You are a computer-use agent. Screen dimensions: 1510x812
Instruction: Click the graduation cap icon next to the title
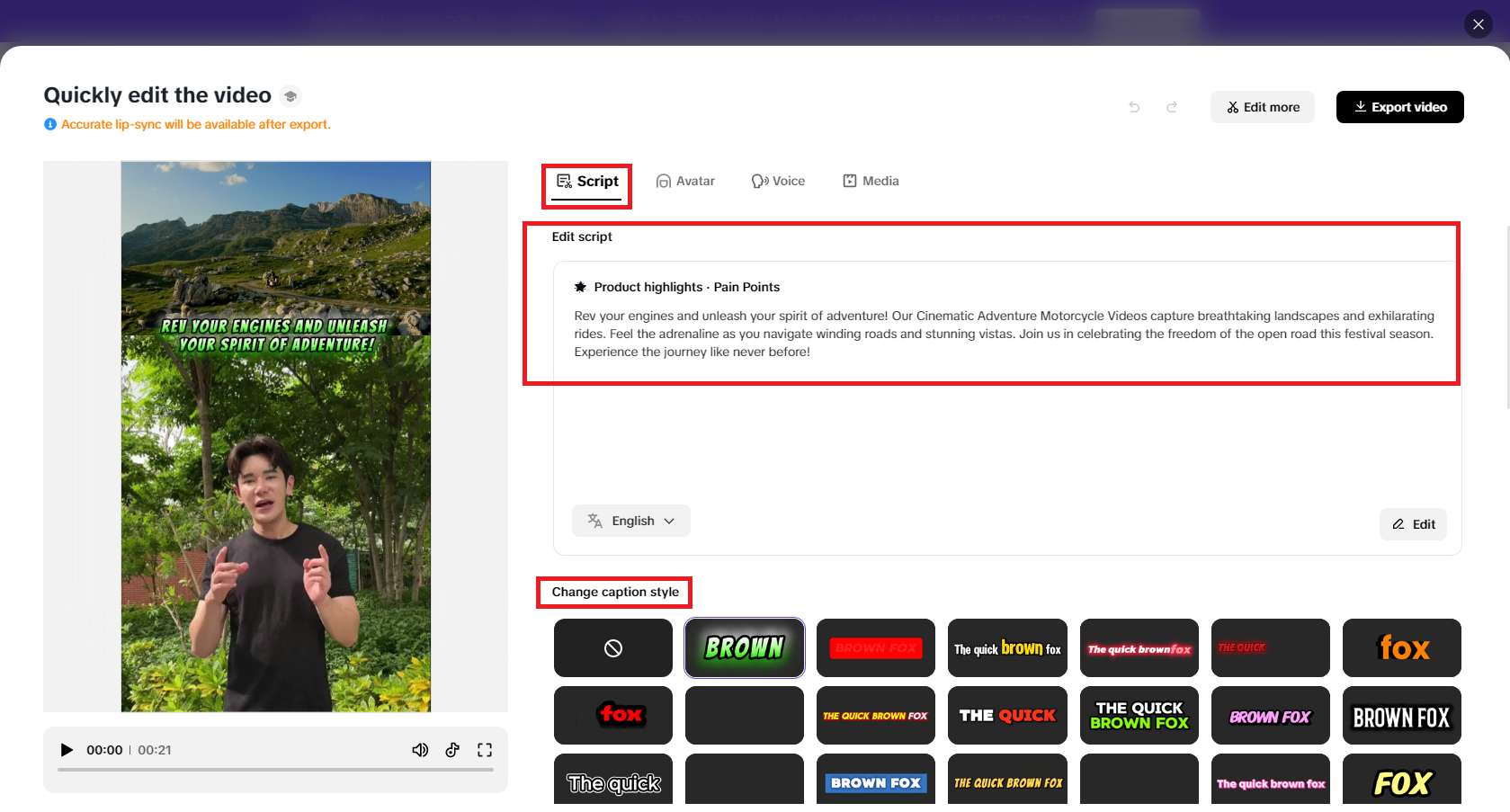(290, 95)
